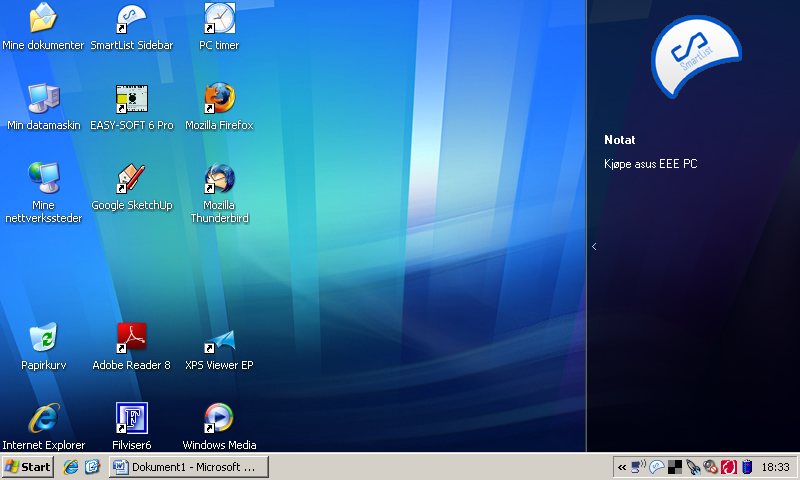Switch to Dokument1 - Microsoft Word taskbar button

point(189,467)
